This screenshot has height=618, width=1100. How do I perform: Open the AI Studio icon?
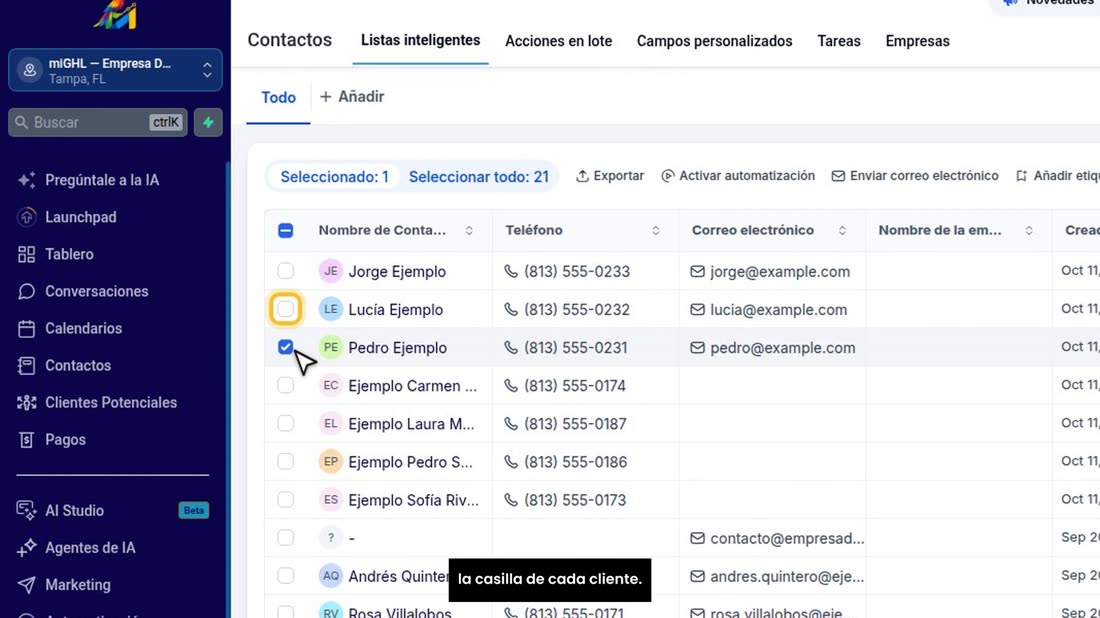(x=27, y=511)
